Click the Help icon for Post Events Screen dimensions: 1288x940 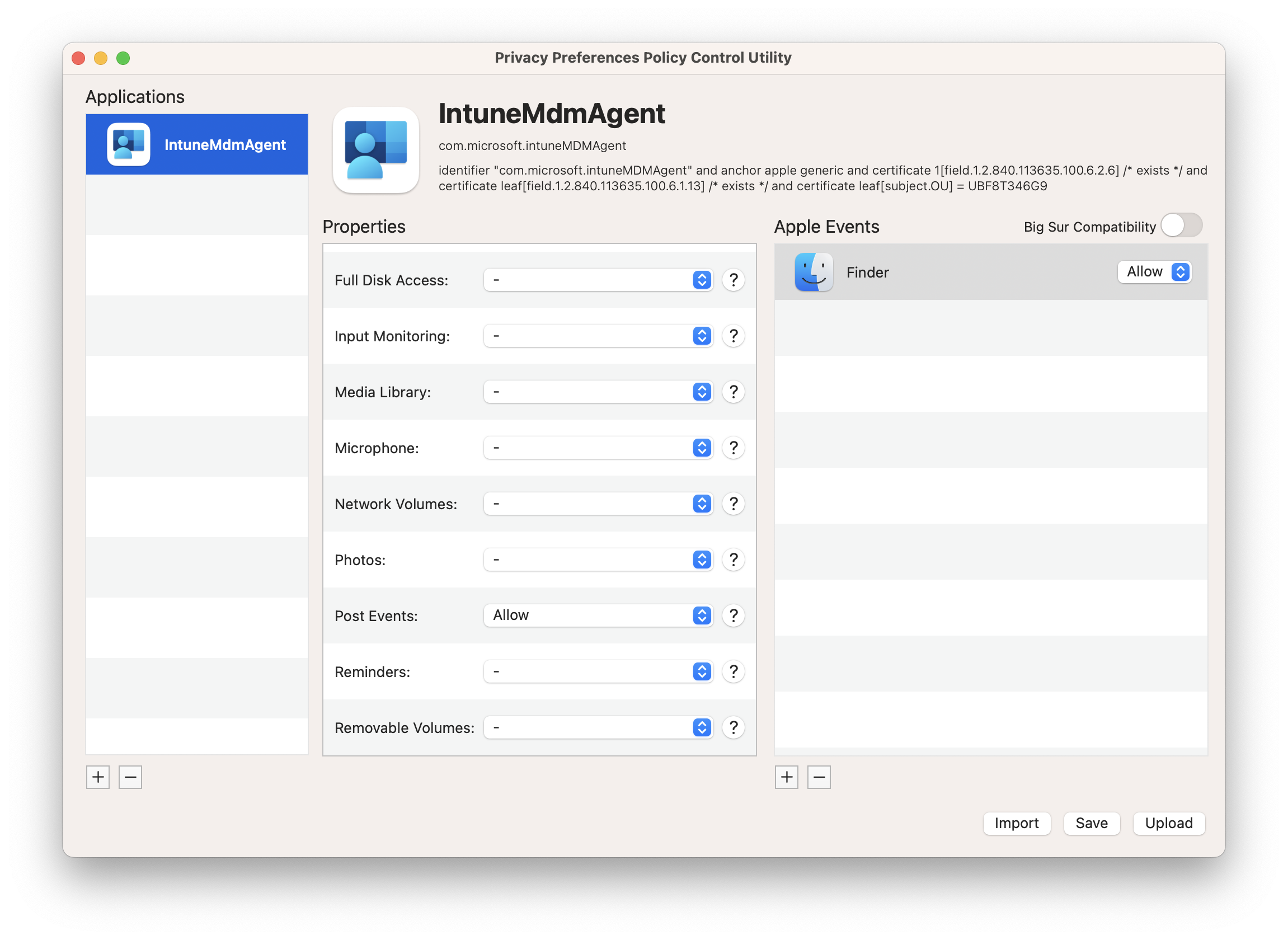click(x=733, y=615)
